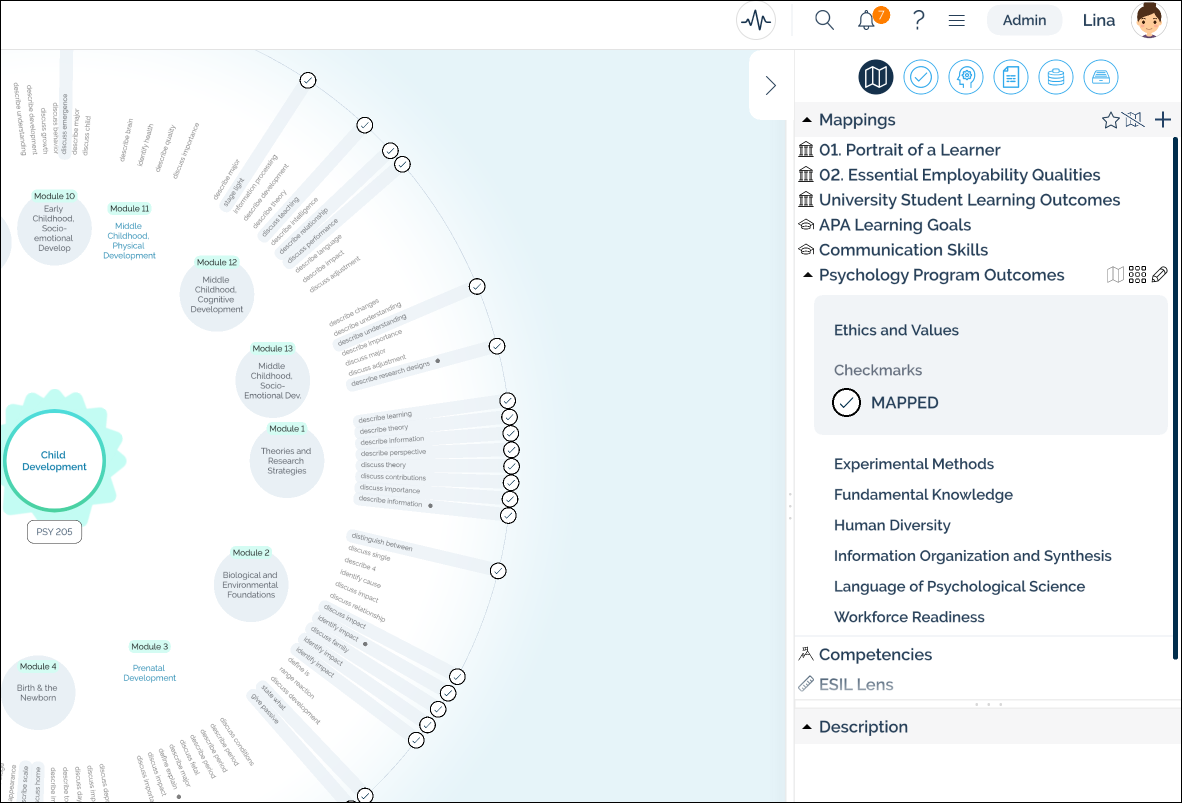Select 01. Portrait of a Learner mapping

909,149
